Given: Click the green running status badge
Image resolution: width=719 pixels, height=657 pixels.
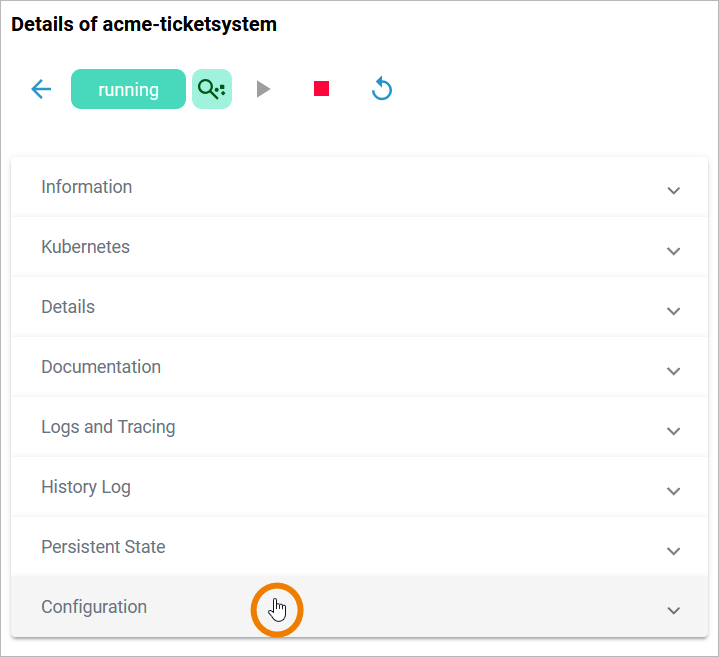Looking at the screenshot, I should tap(128, 89).
